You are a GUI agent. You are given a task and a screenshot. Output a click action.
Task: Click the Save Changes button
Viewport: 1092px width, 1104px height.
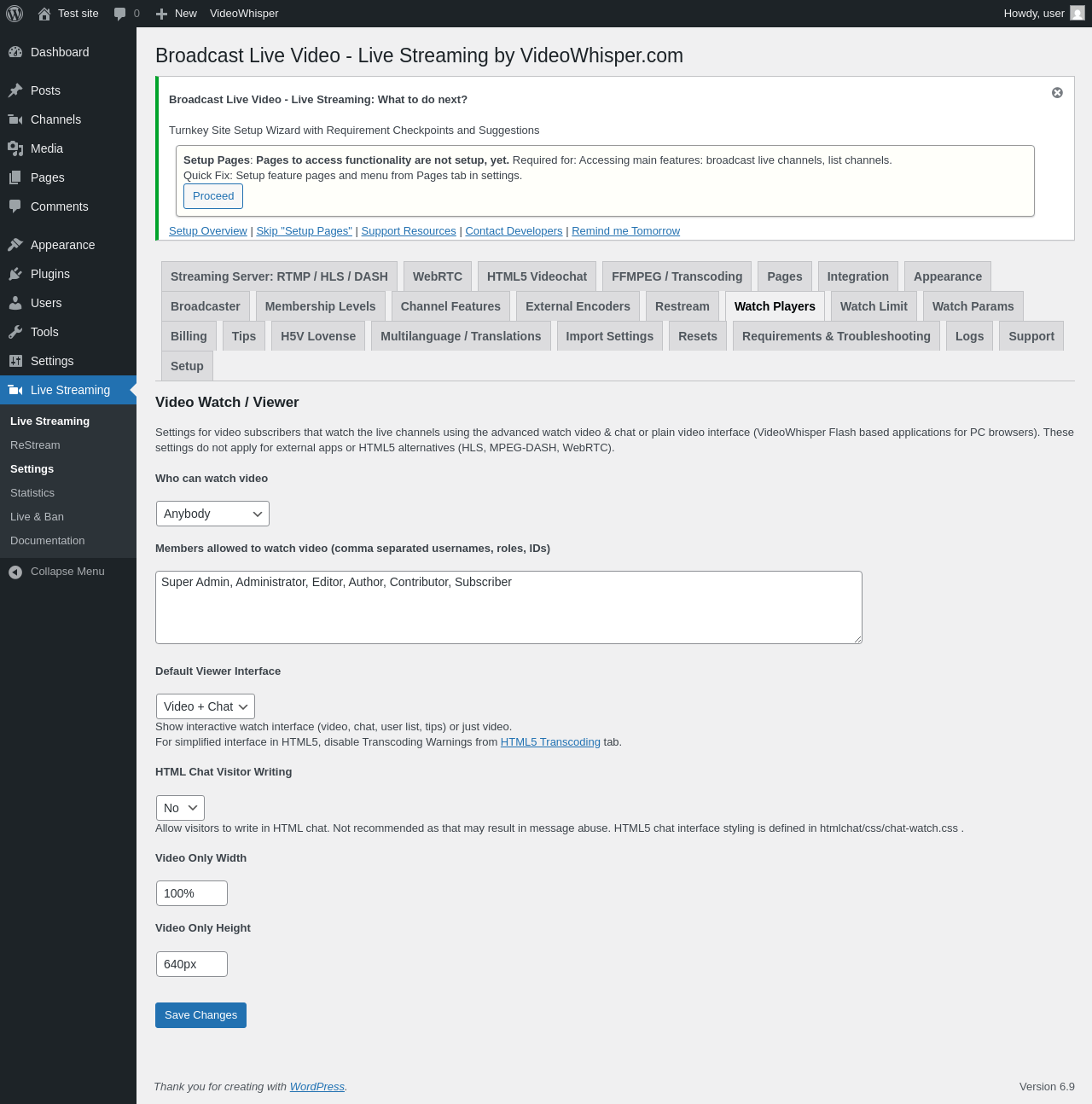[x=200, y=1015]
